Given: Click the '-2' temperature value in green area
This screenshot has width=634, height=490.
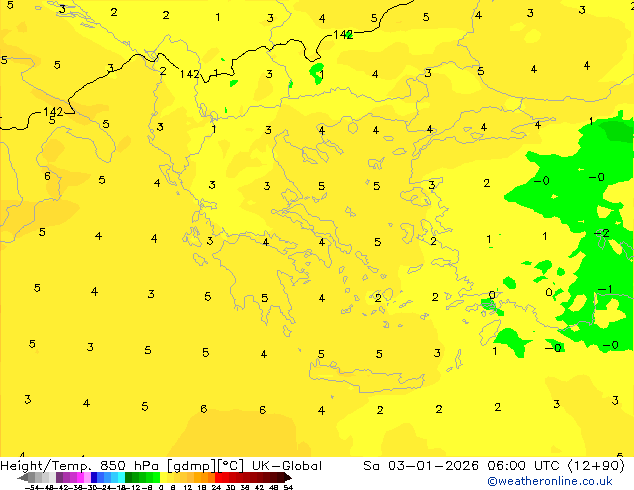Looking at the screenshot, I should (602, 233).
